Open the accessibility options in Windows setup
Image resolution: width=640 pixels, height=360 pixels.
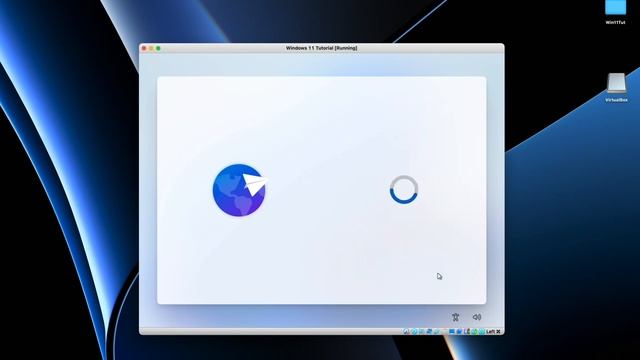(x=456, y=317)
